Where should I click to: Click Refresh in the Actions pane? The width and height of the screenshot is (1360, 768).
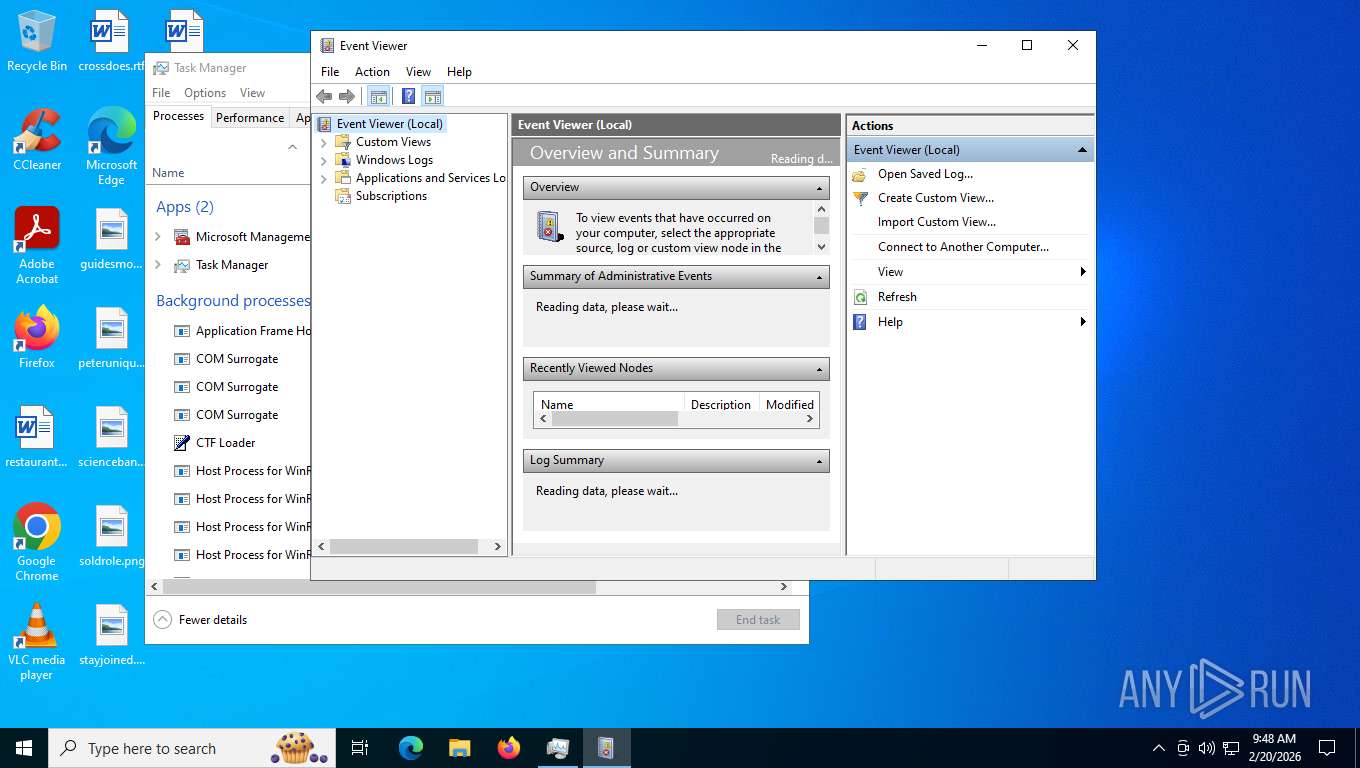tap(897, 297)
